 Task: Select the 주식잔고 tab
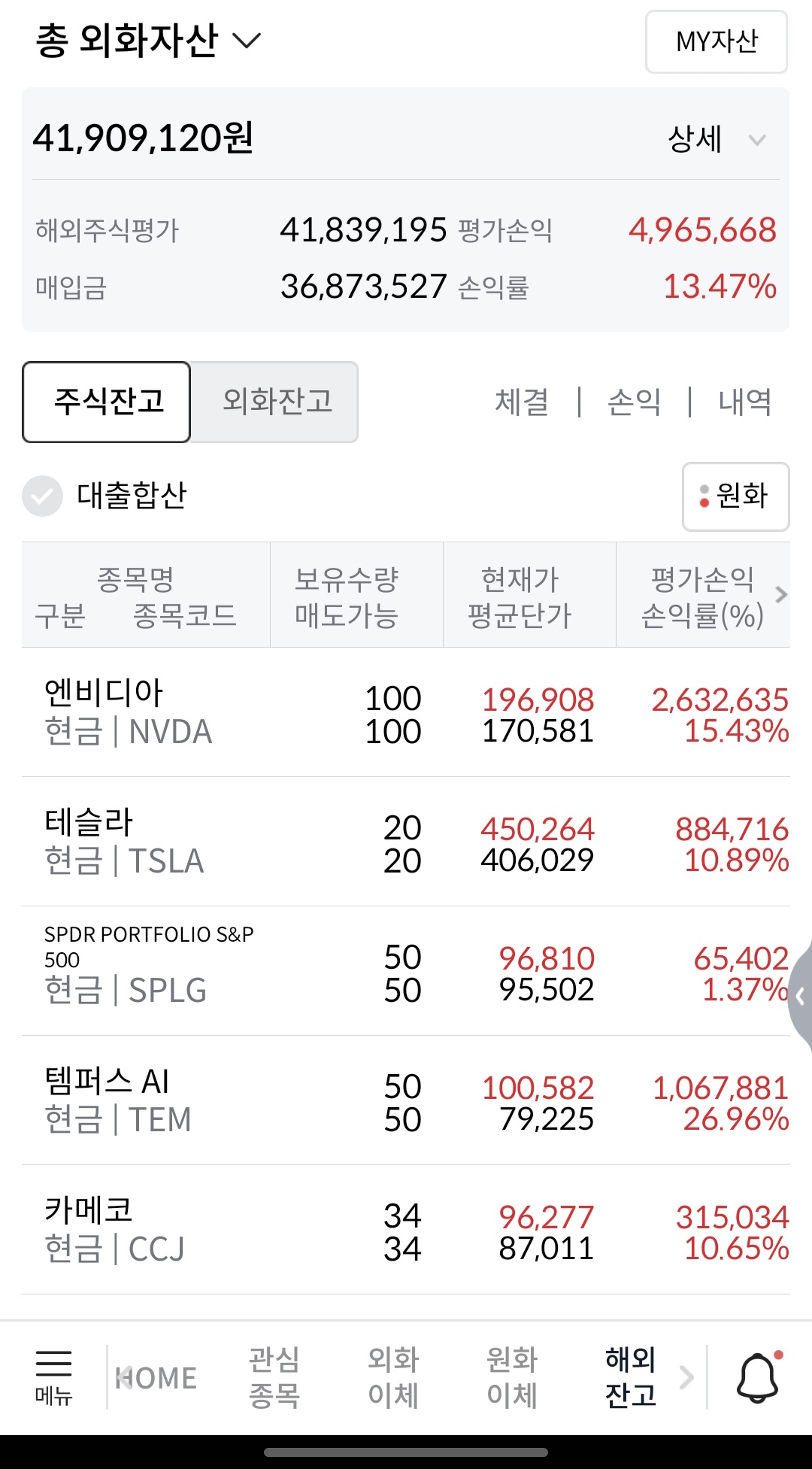[x=107, y=402]
